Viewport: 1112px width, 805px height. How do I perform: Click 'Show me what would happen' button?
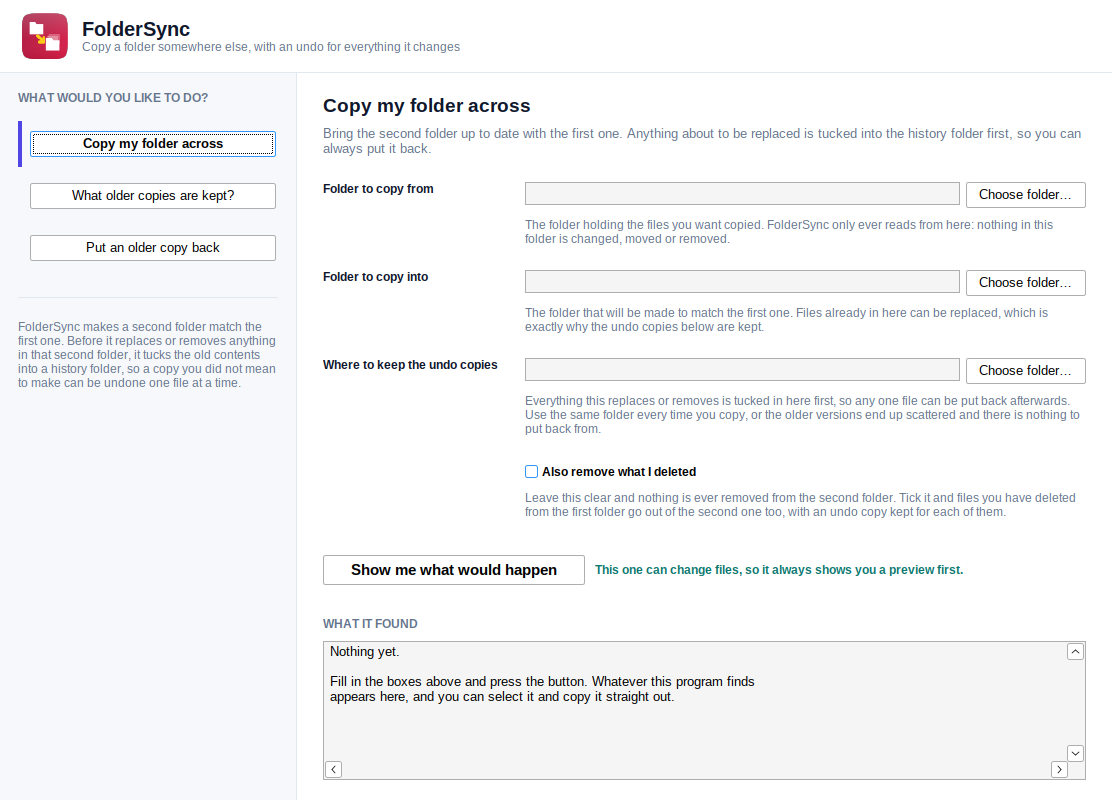tap(454, 570)
